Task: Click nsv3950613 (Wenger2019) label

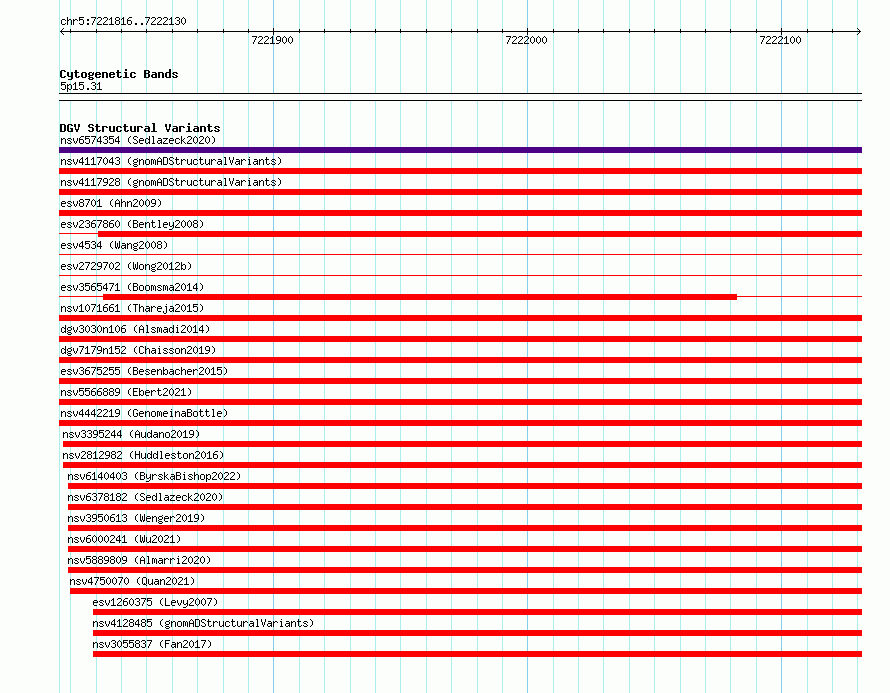Action: point(136,518)
